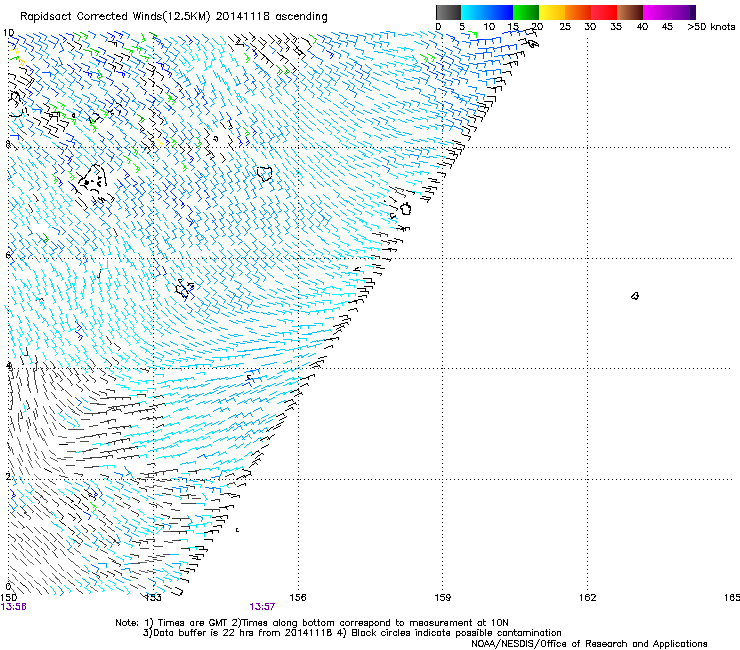Viewport: 740px width, 650px height.
Task: Click the '162' longitude axis label
Action: (588, 598)
